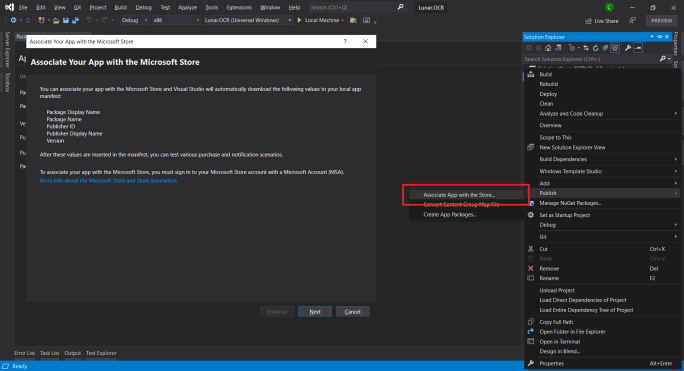The height and width of the screenshot is (371, 684).
Task: Close the Associate Your App dialog
Action: click(x=365, y=41)
